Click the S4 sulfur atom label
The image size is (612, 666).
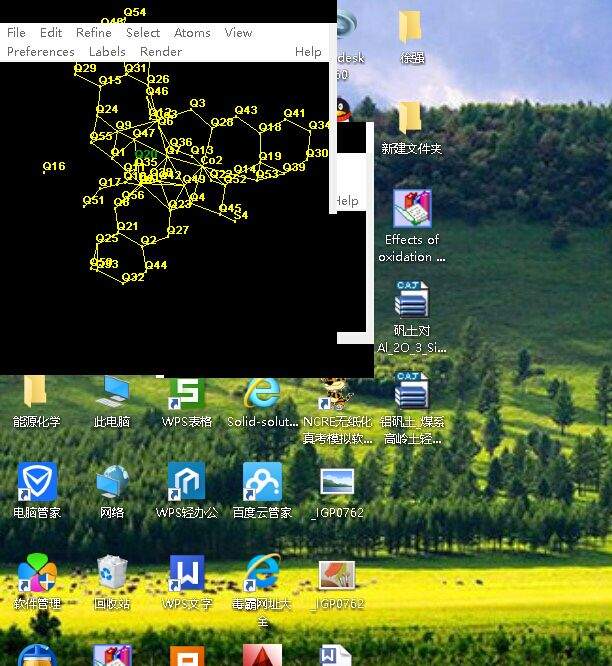(241, 215)
